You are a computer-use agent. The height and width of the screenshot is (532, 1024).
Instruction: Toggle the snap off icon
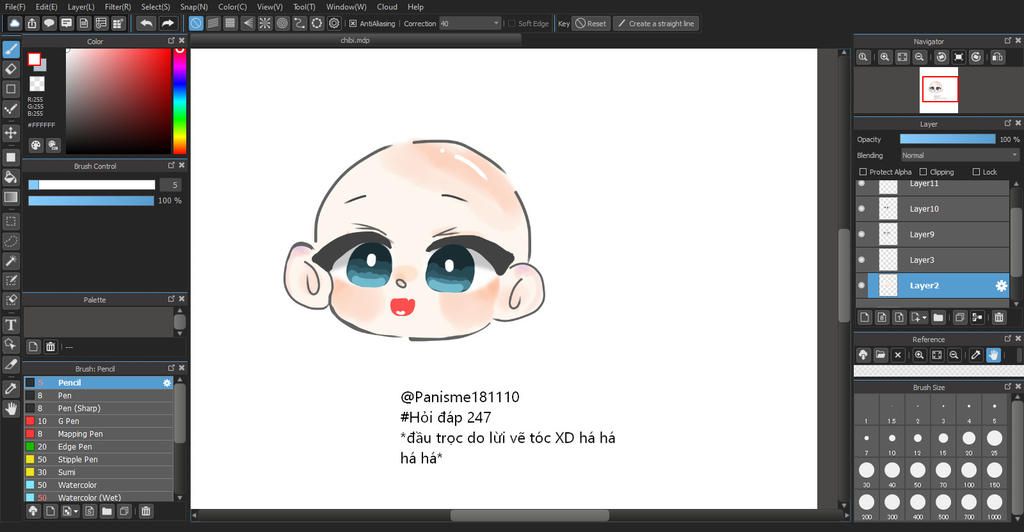pyautogui.click(x=196, y=23)
